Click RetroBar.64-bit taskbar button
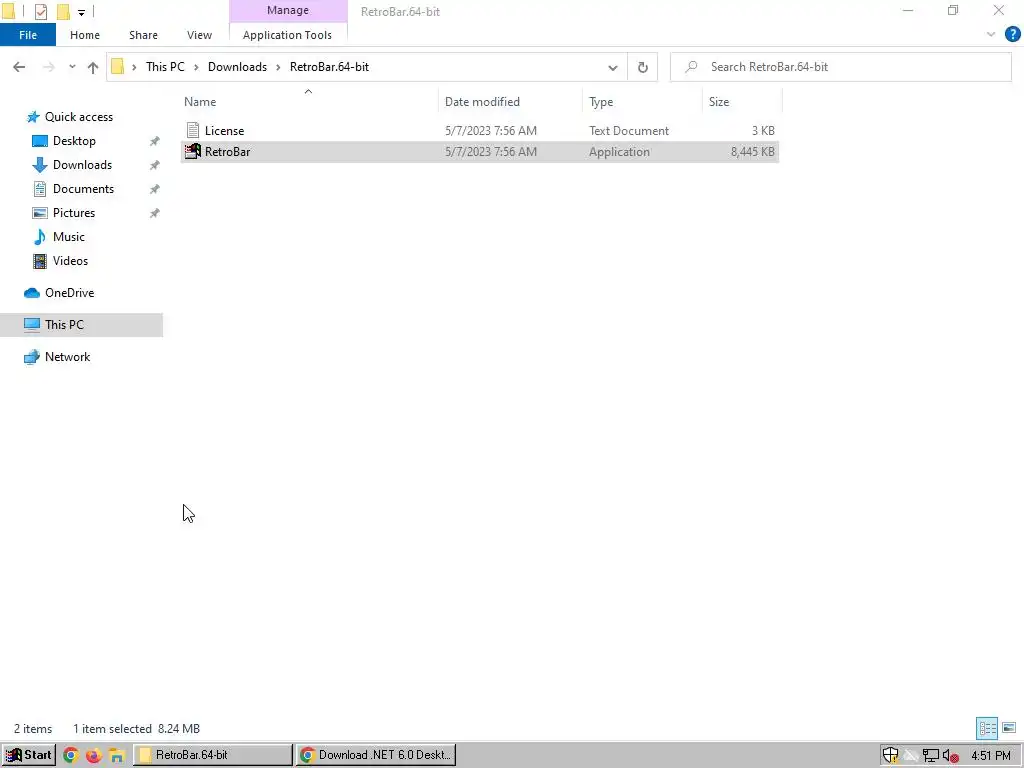Image resolution: width=1024 pixels, height=768 pixels. [213, 755]
